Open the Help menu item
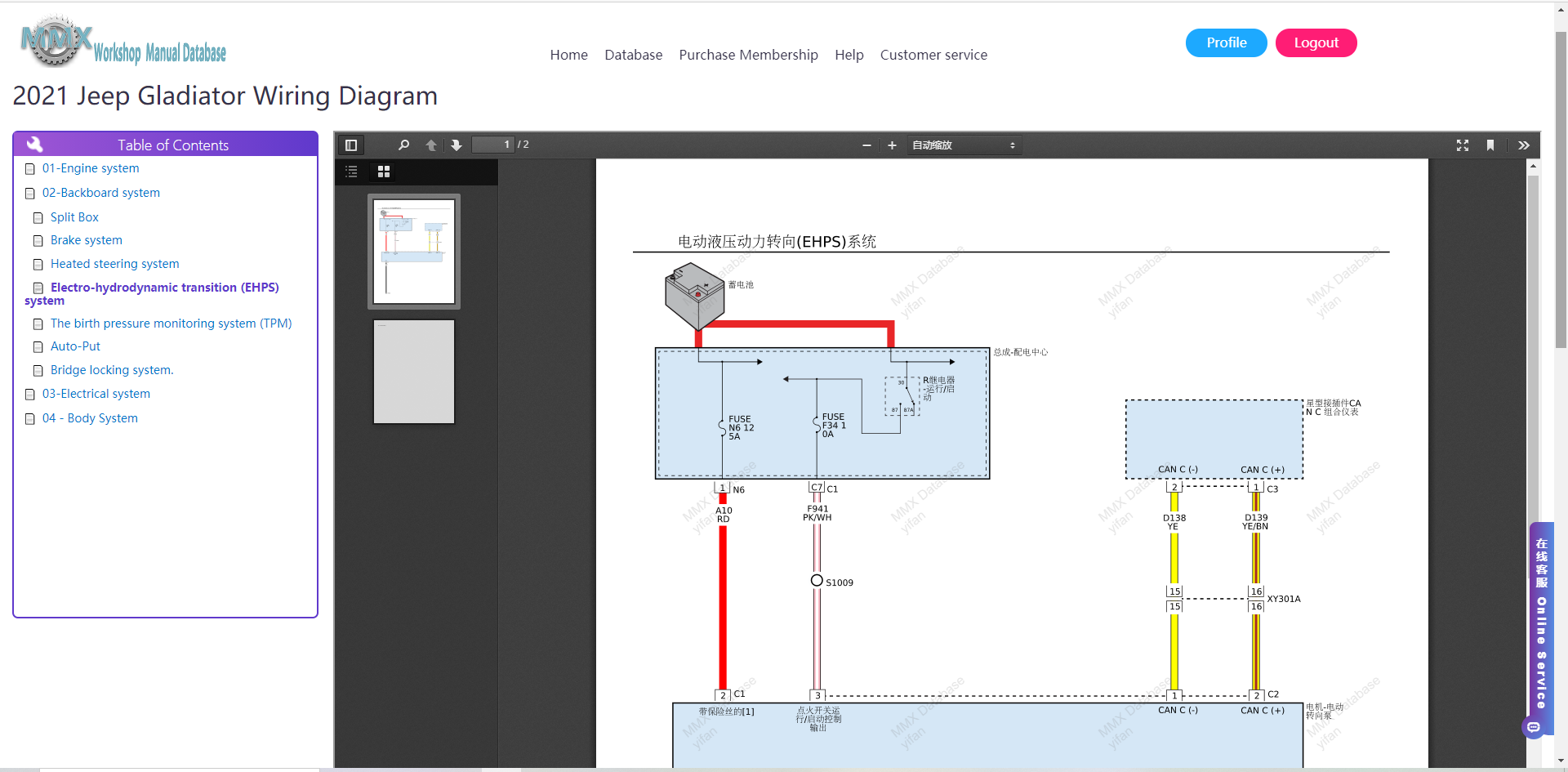Viewport: 1568px width, 772px height. point(849,55)
